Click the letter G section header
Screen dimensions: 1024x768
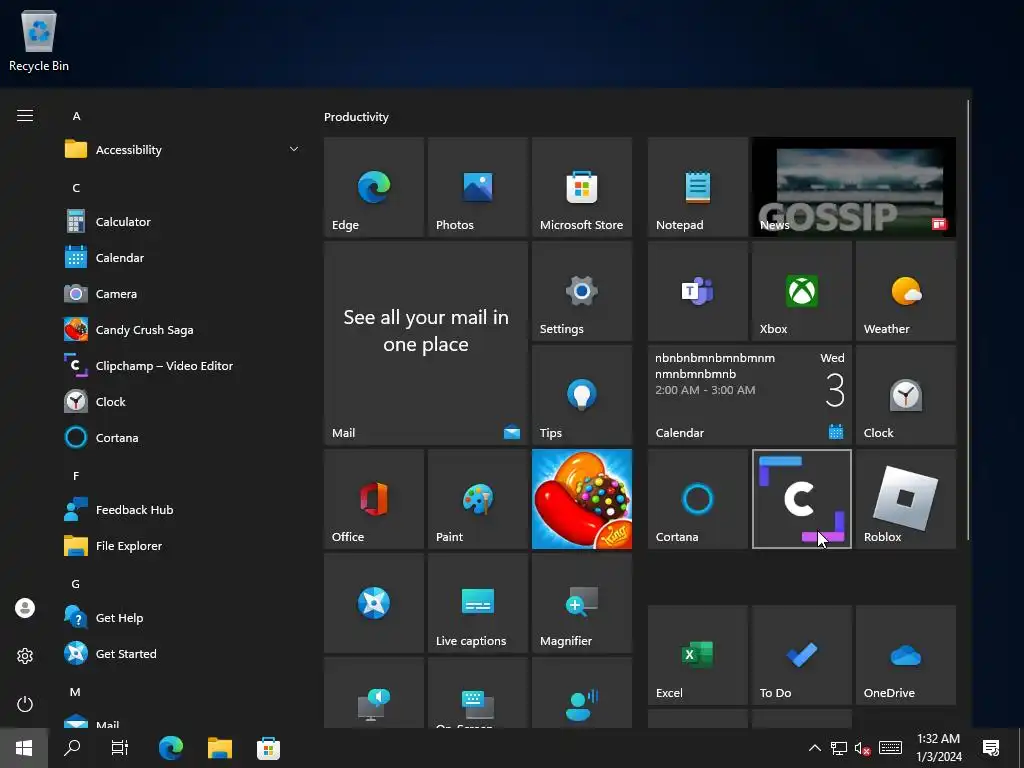tap(76, 584)
